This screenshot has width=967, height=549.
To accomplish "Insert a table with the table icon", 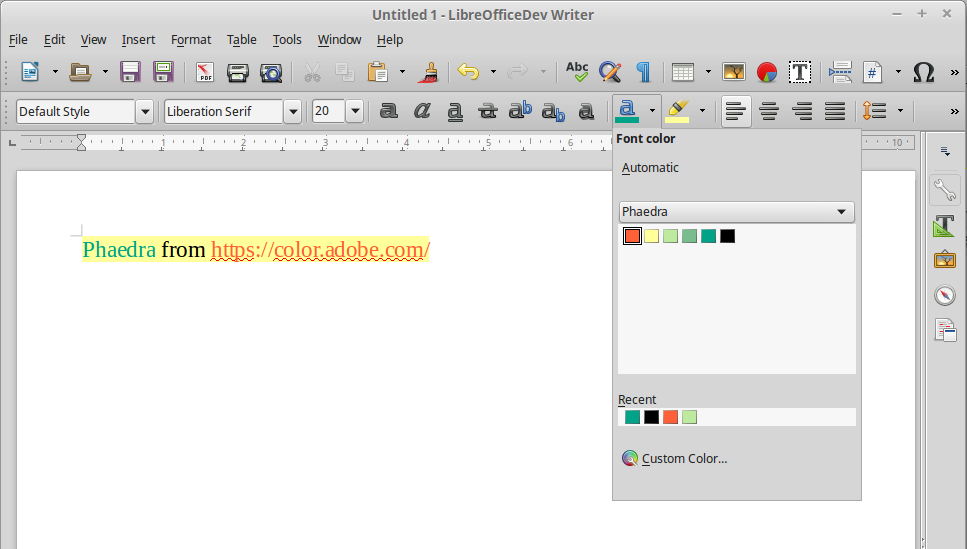I will point(683,72).
